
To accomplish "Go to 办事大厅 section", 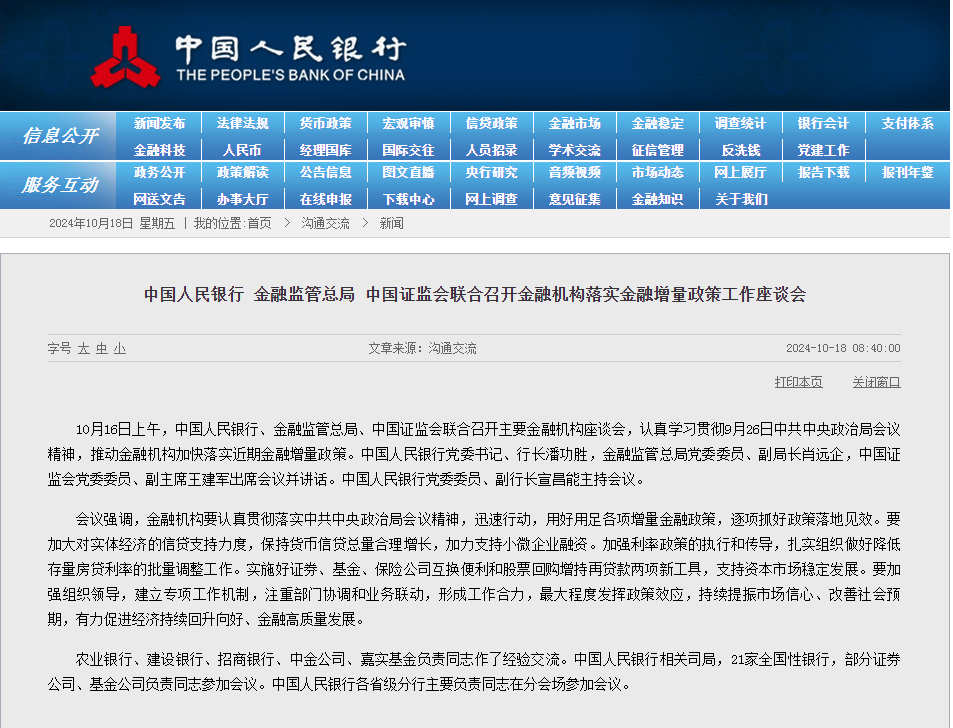I will pyautogui.click(x=243, y=199).
